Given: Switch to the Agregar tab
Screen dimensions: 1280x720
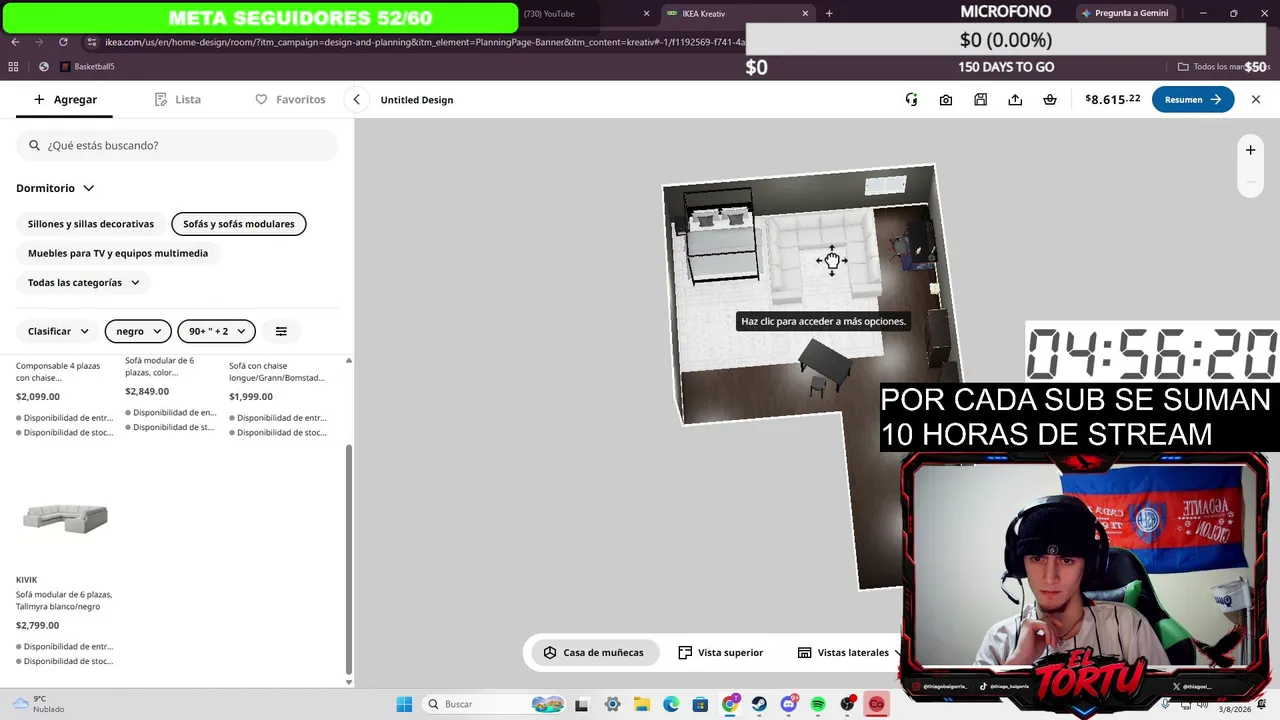Looking at the screenshot, I should tap(65, 100).
